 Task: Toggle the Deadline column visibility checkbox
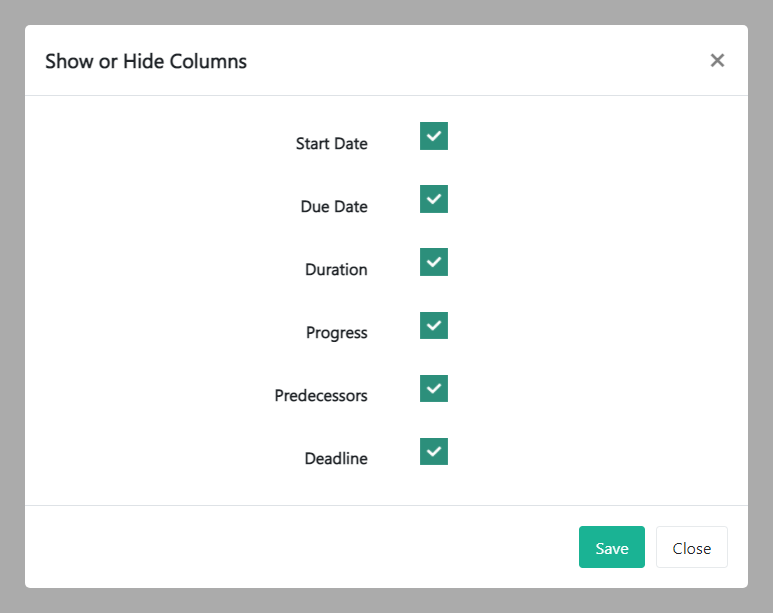tap(433, 451)
